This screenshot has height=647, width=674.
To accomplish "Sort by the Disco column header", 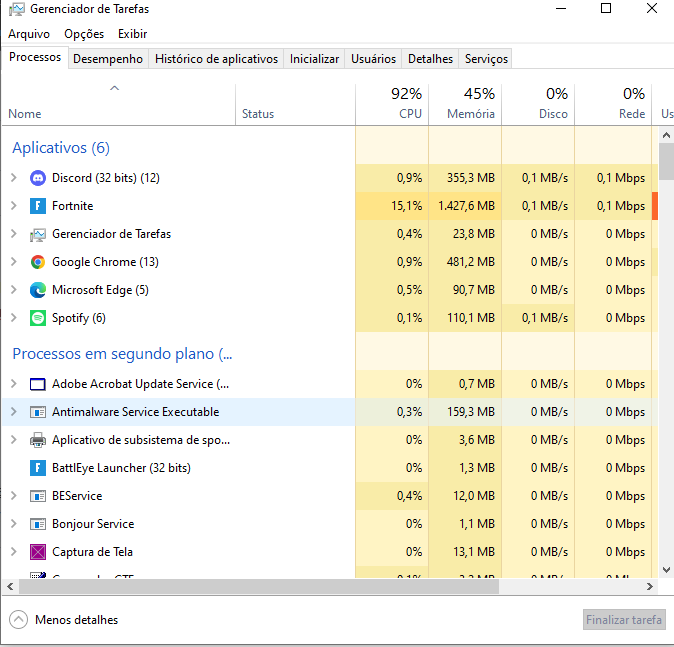I will pyautogui.click(x=538, y=104).
